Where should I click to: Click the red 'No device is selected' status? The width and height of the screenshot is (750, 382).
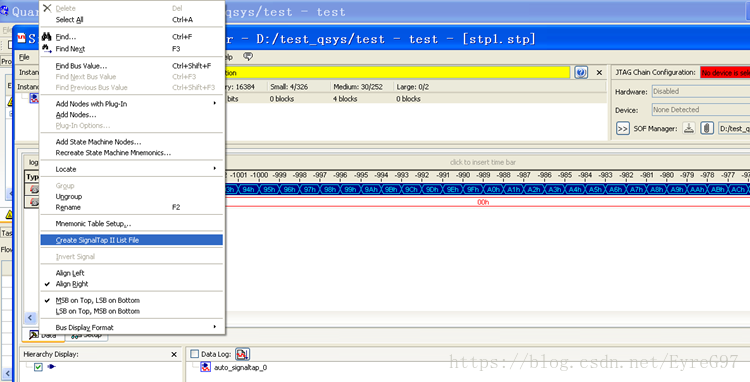725,73
